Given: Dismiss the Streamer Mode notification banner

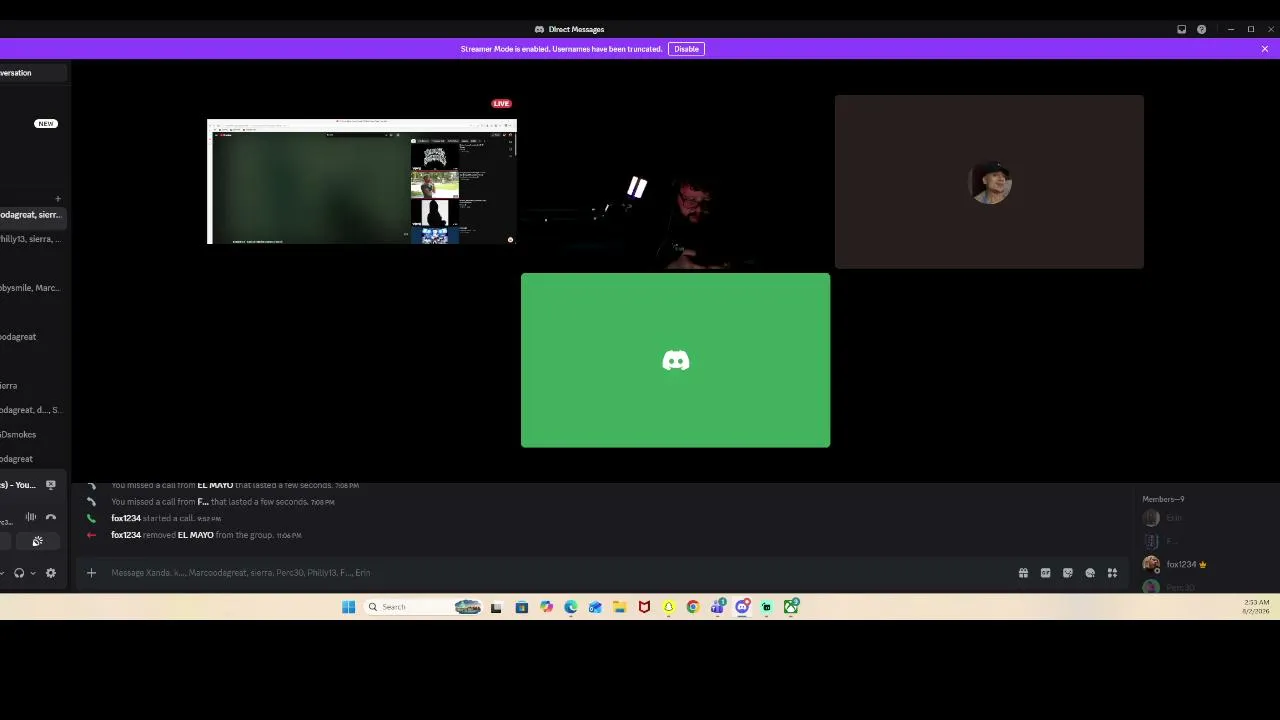Looking at the screenshot, I should click(x=1264, y=49).
